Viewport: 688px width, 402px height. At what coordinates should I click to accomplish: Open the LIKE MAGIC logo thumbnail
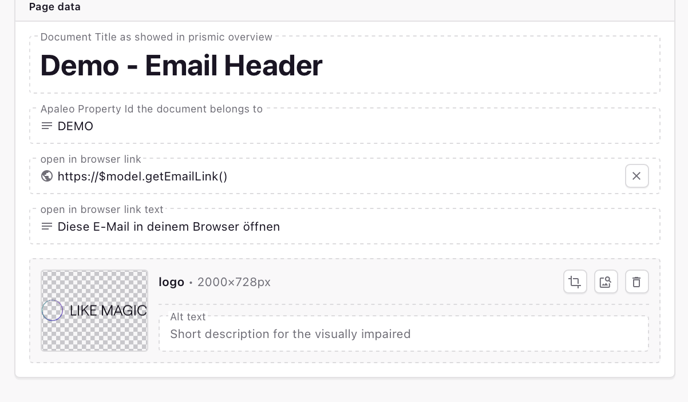[x=94, y=310]
